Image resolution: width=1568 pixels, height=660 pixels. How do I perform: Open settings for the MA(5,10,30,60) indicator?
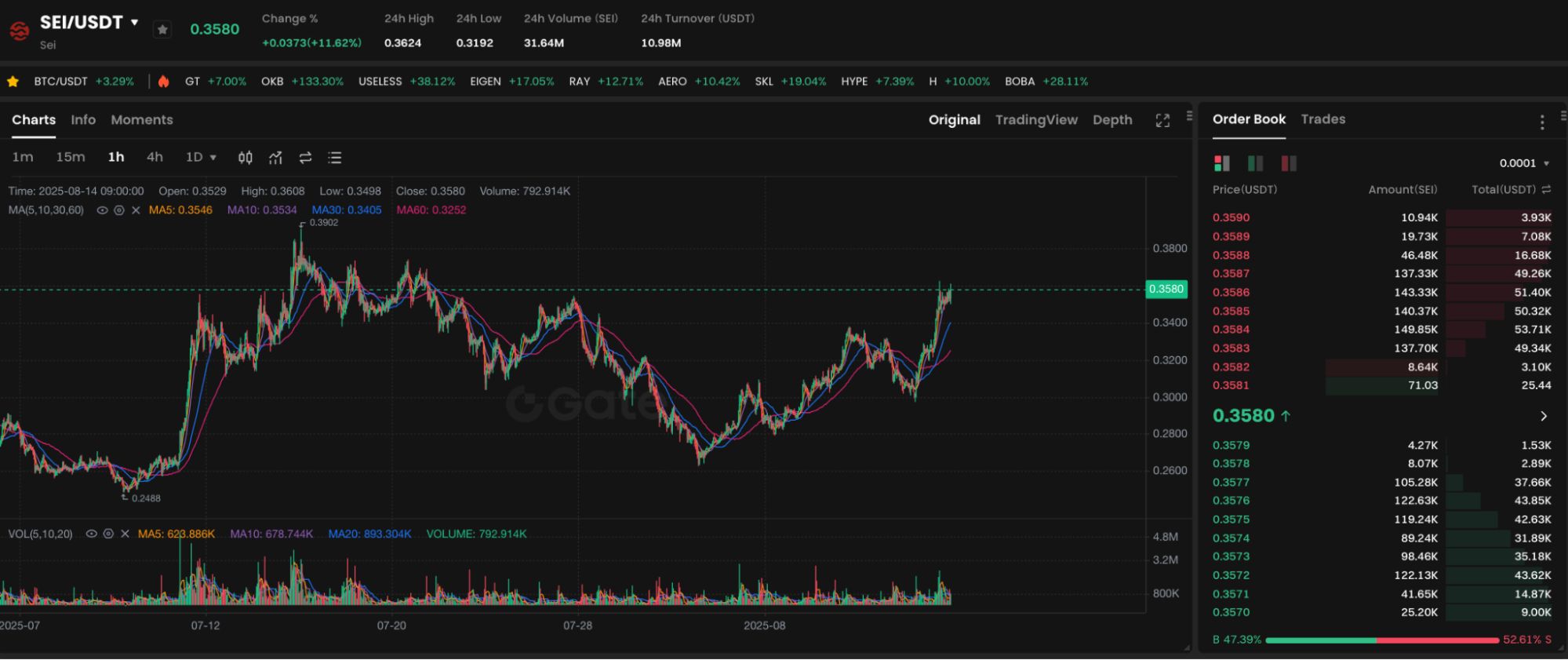pyautogui.click(x=119, y=210)
